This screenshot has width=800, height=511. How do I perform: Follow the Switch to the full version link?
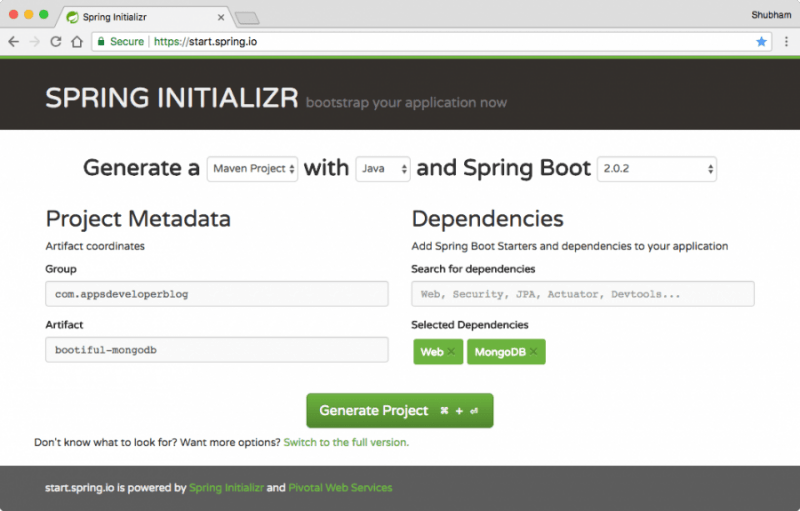tap(346, 442)
